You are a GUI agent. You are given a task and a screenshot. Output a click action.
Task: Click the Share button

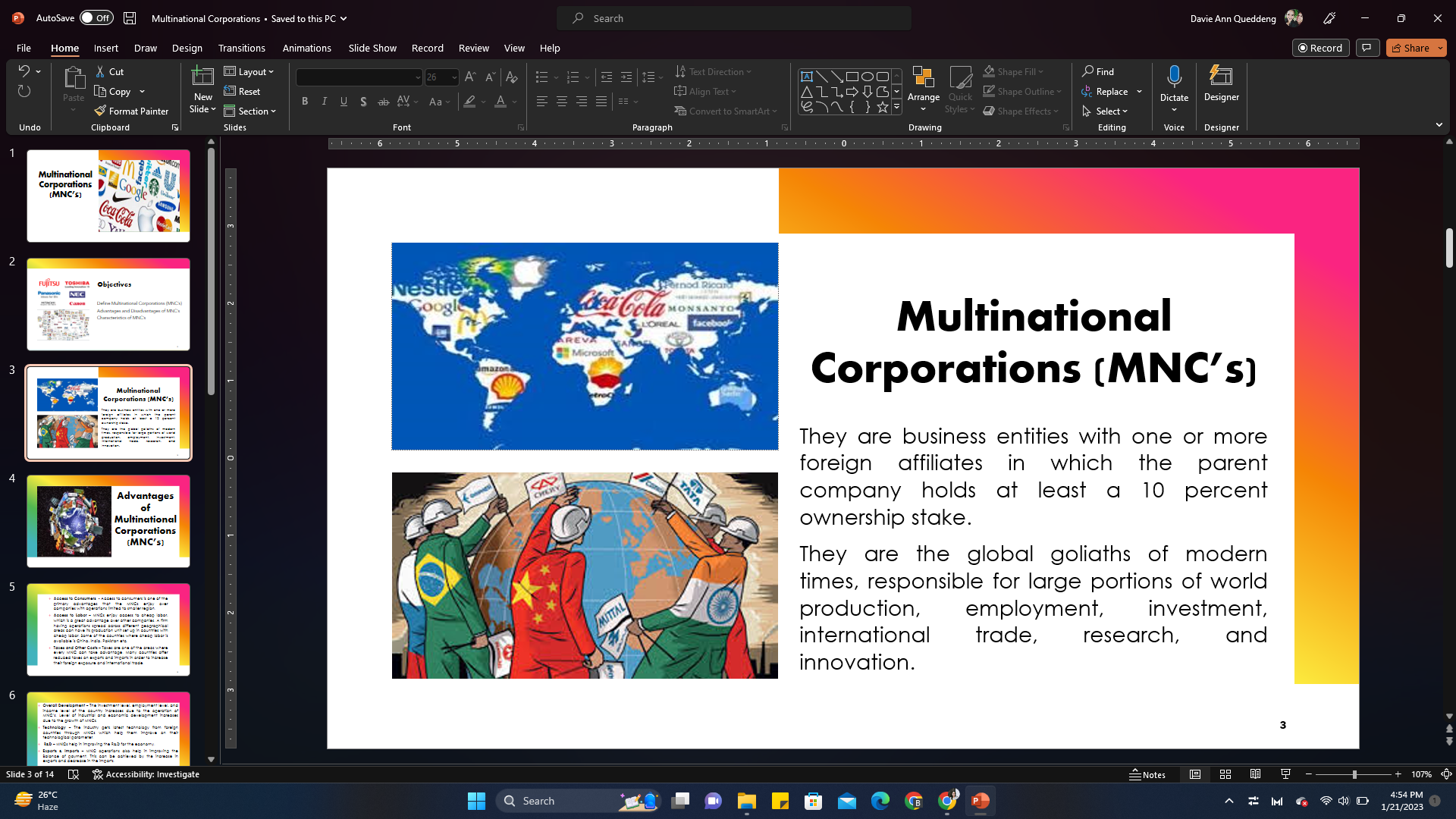click(1410, 48)
